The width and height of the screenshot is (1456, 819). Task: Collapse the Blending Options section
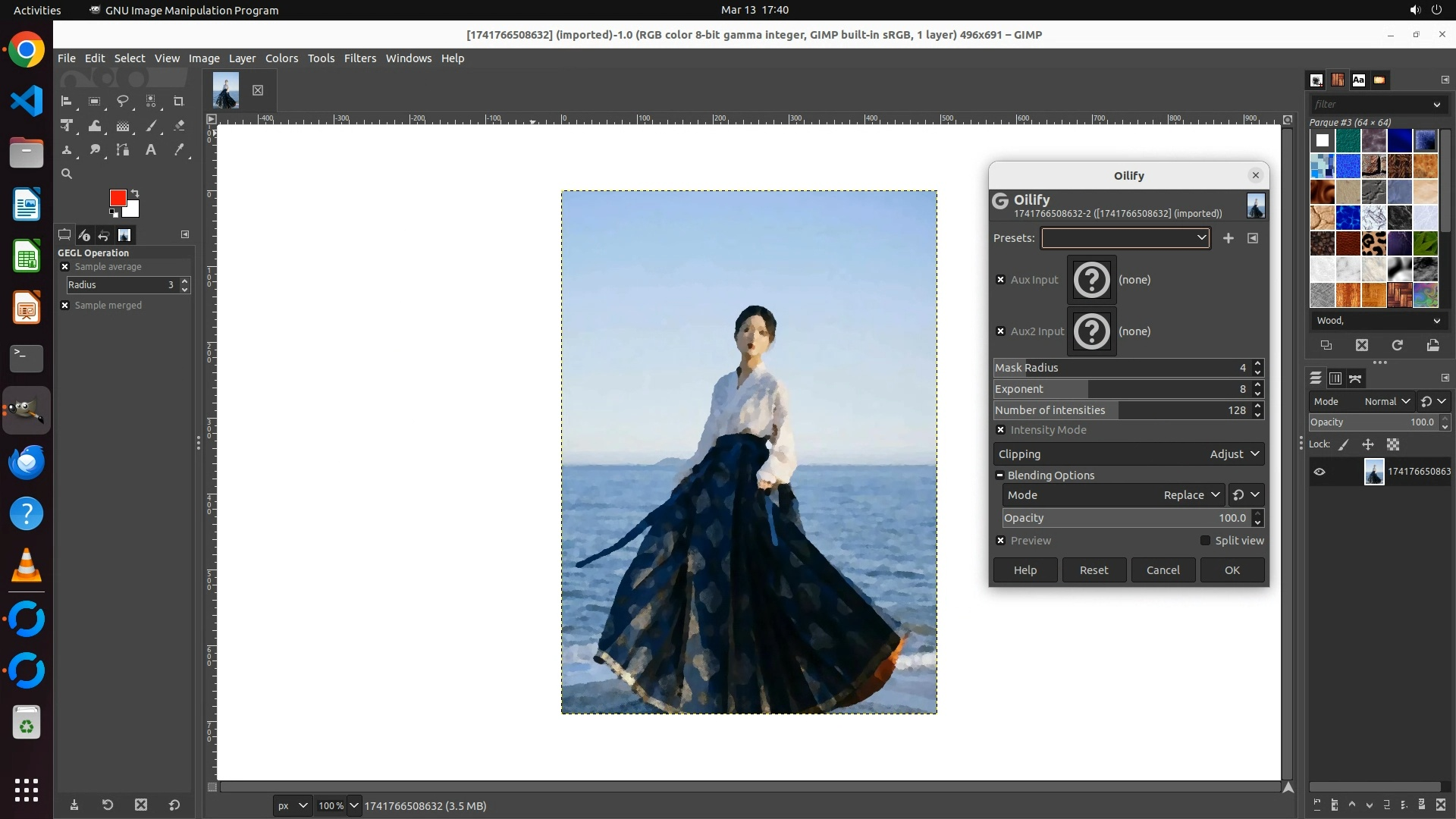(1000, 475)
